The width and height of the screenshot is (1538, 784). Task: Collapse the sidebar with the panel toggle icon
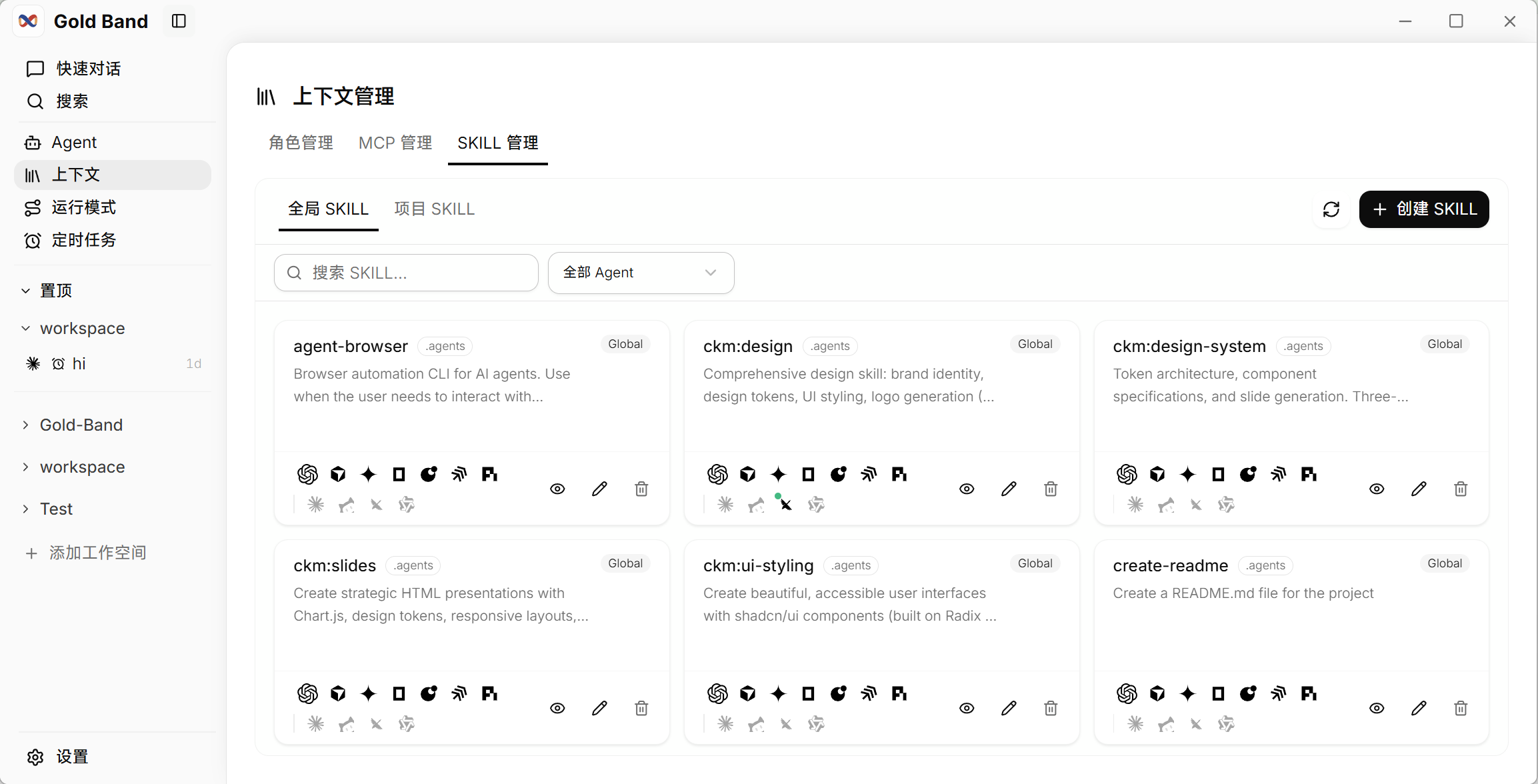click(179, 21)
